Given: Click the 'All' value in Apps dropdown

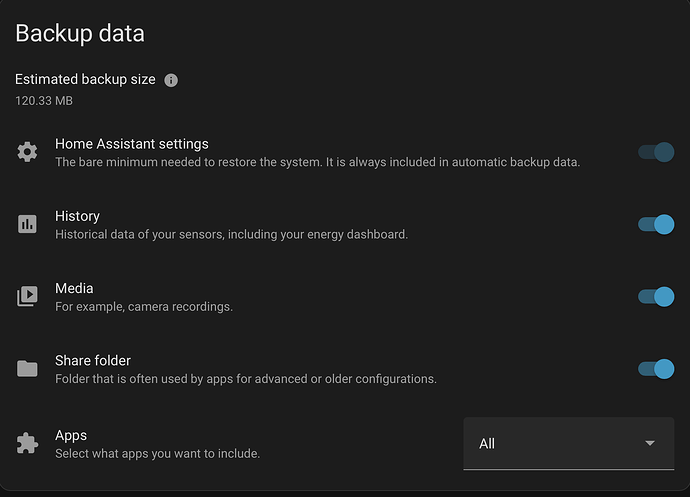Looking at the screenshot, I should (487, 443).
